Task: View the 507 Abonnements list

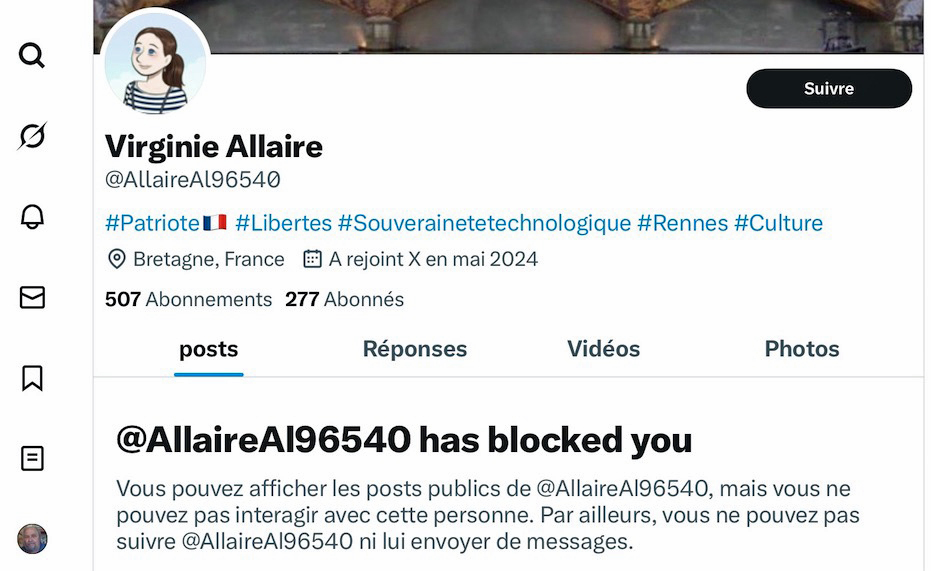Action: point(188,299)
